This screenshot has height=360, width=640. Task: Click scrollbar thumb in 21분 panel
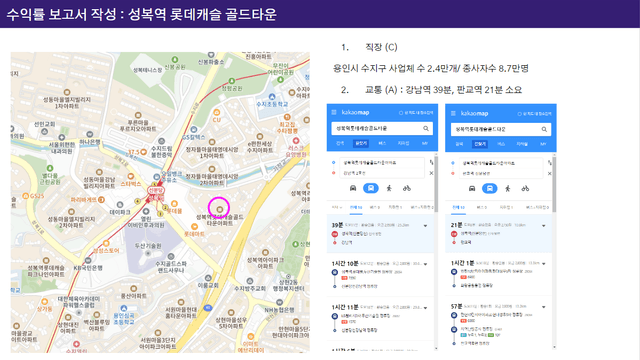554,183
